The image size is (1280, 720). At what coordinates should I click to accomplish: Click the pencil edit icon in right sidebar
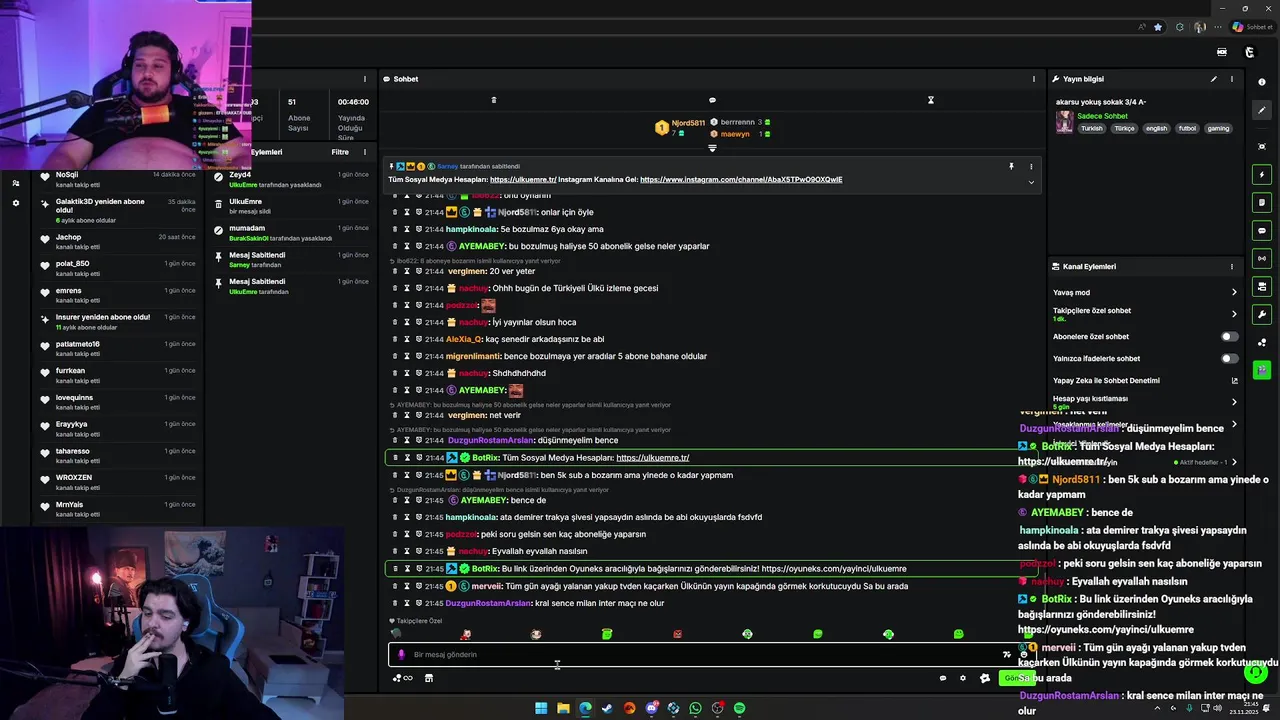pyautogui.click(x=1262, y=110)
